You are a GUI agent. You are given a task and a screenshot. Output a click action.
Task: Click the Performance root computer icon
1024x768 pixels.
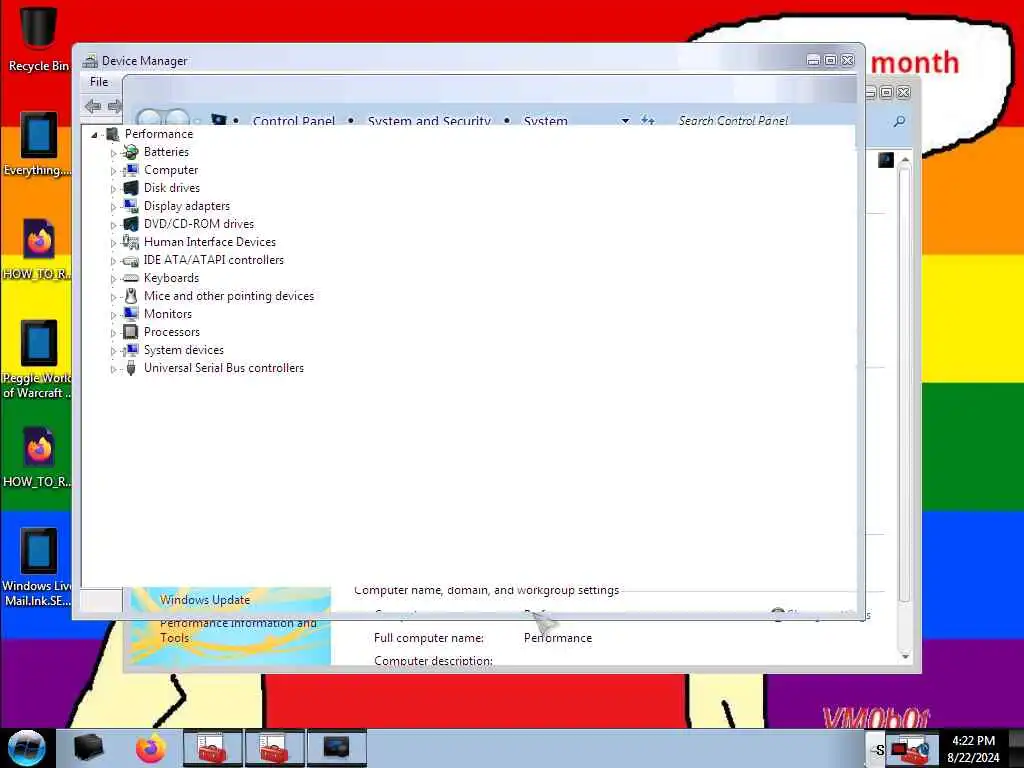[112, 135]
